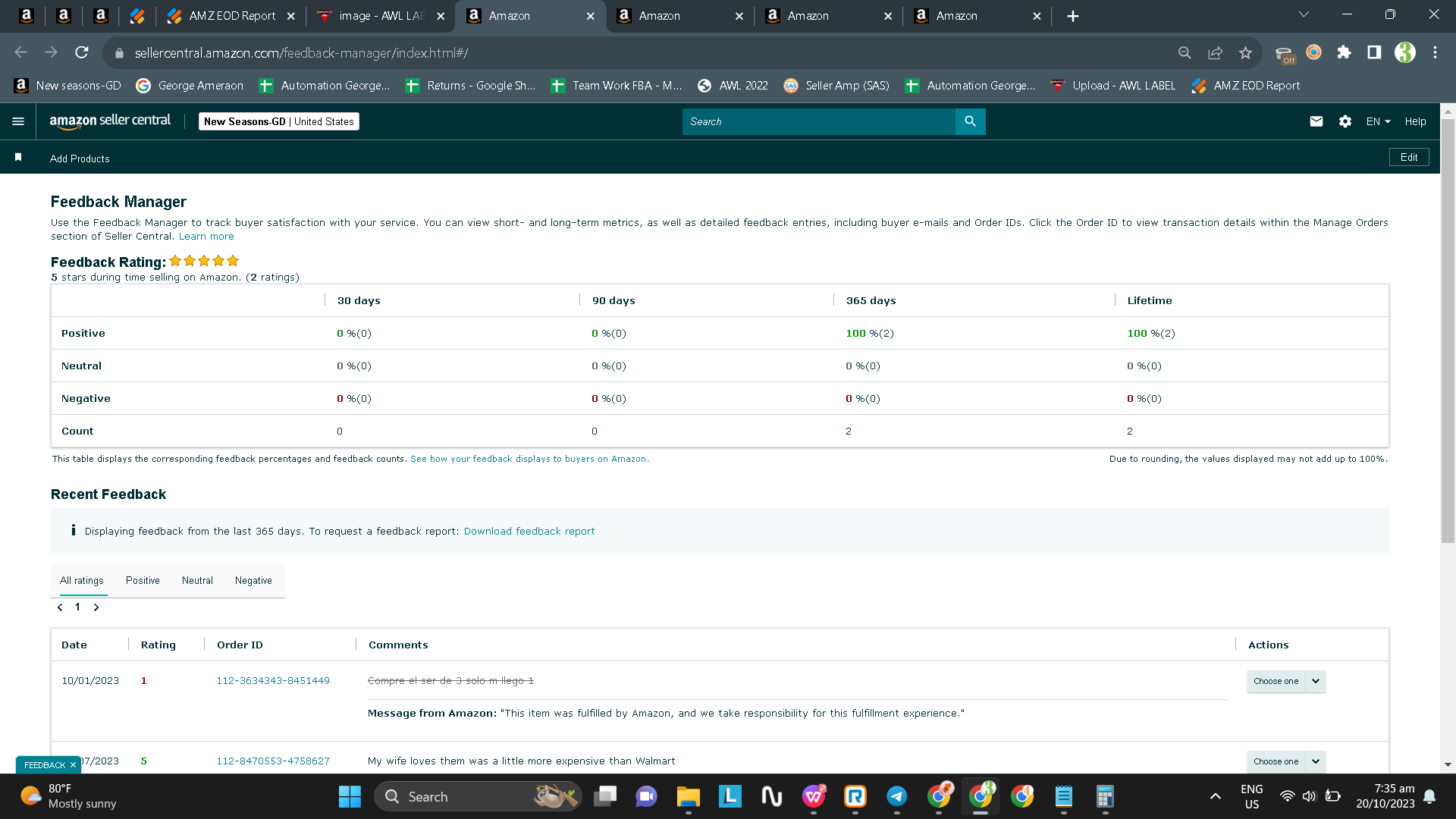Click the page vertical scrollbar
Image resolution: width=1456 pixels, height=819 pixels.
click(1448, 331)
